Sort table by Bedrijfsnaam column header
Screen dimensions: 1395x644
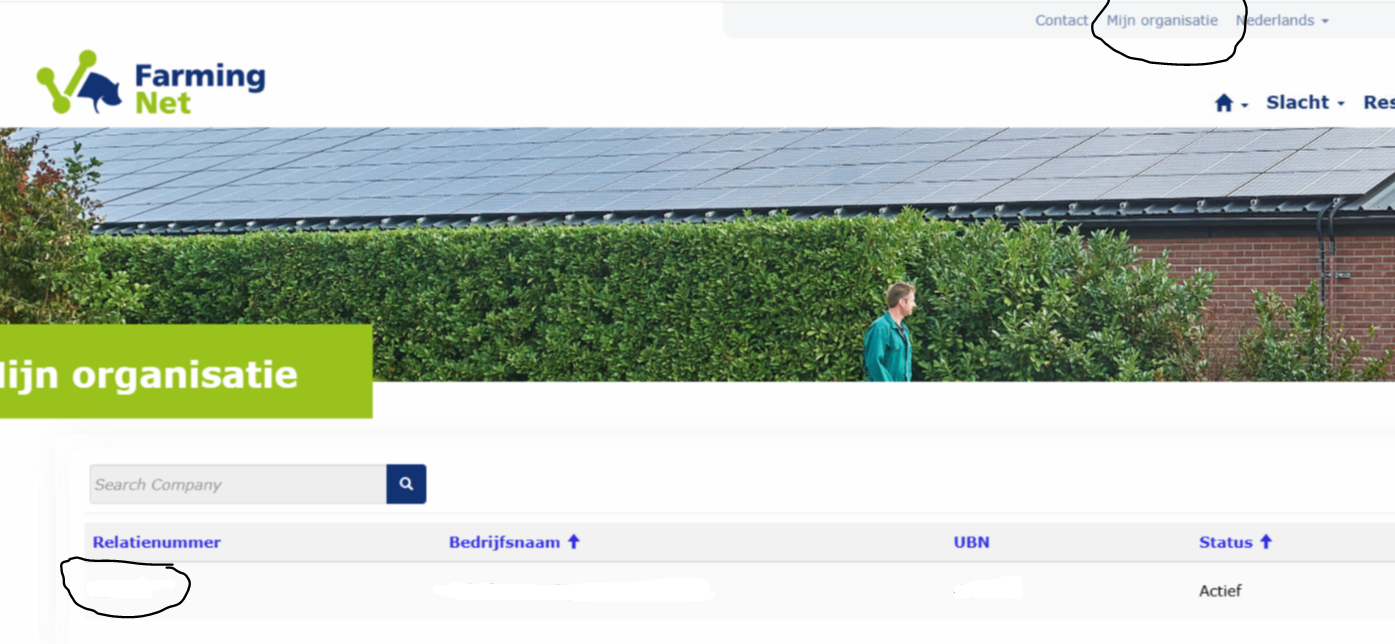coord(504,542)
